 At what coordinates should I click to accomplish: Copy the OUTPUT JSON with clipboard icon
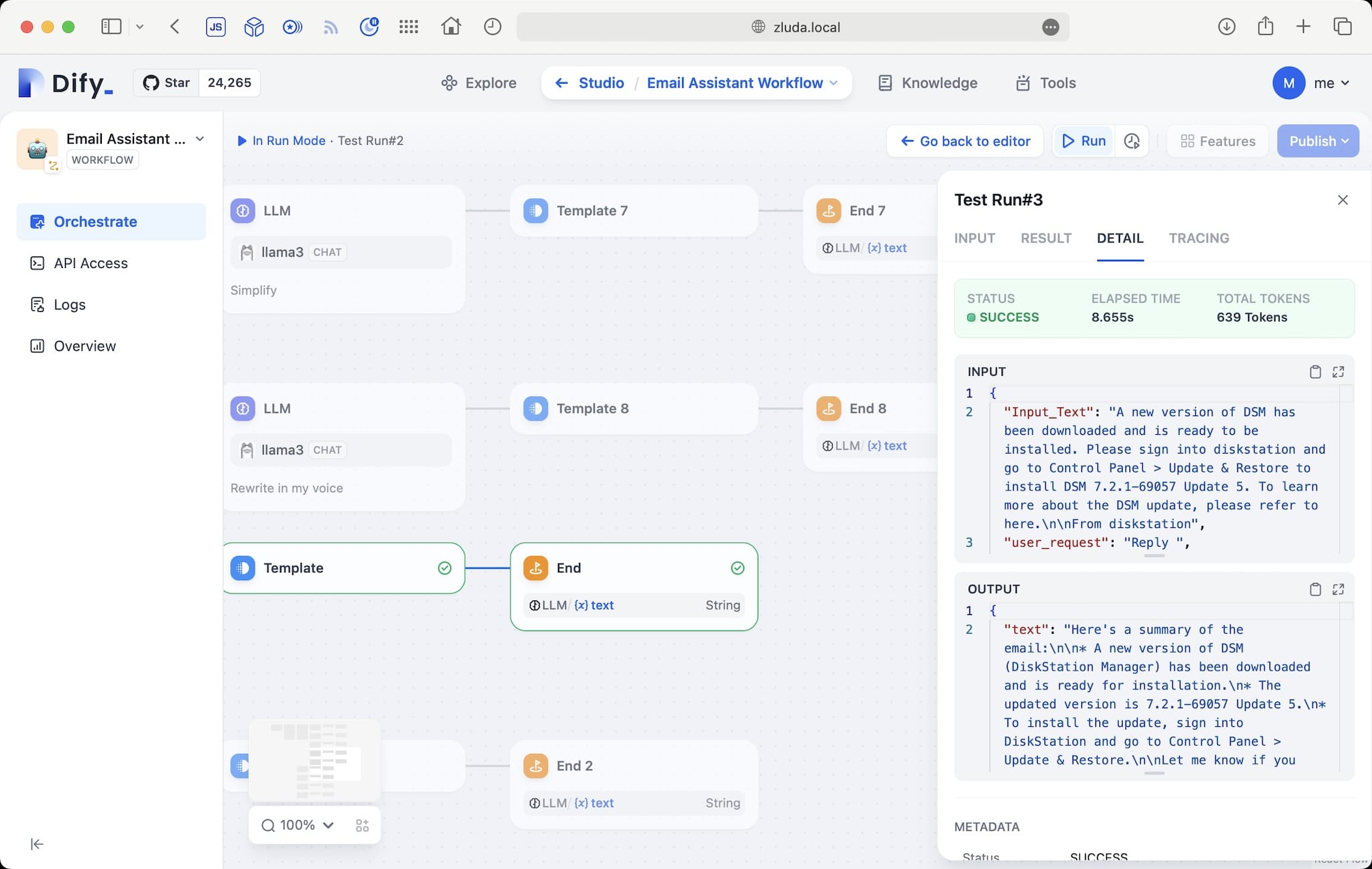click(x=1315, y=590)
